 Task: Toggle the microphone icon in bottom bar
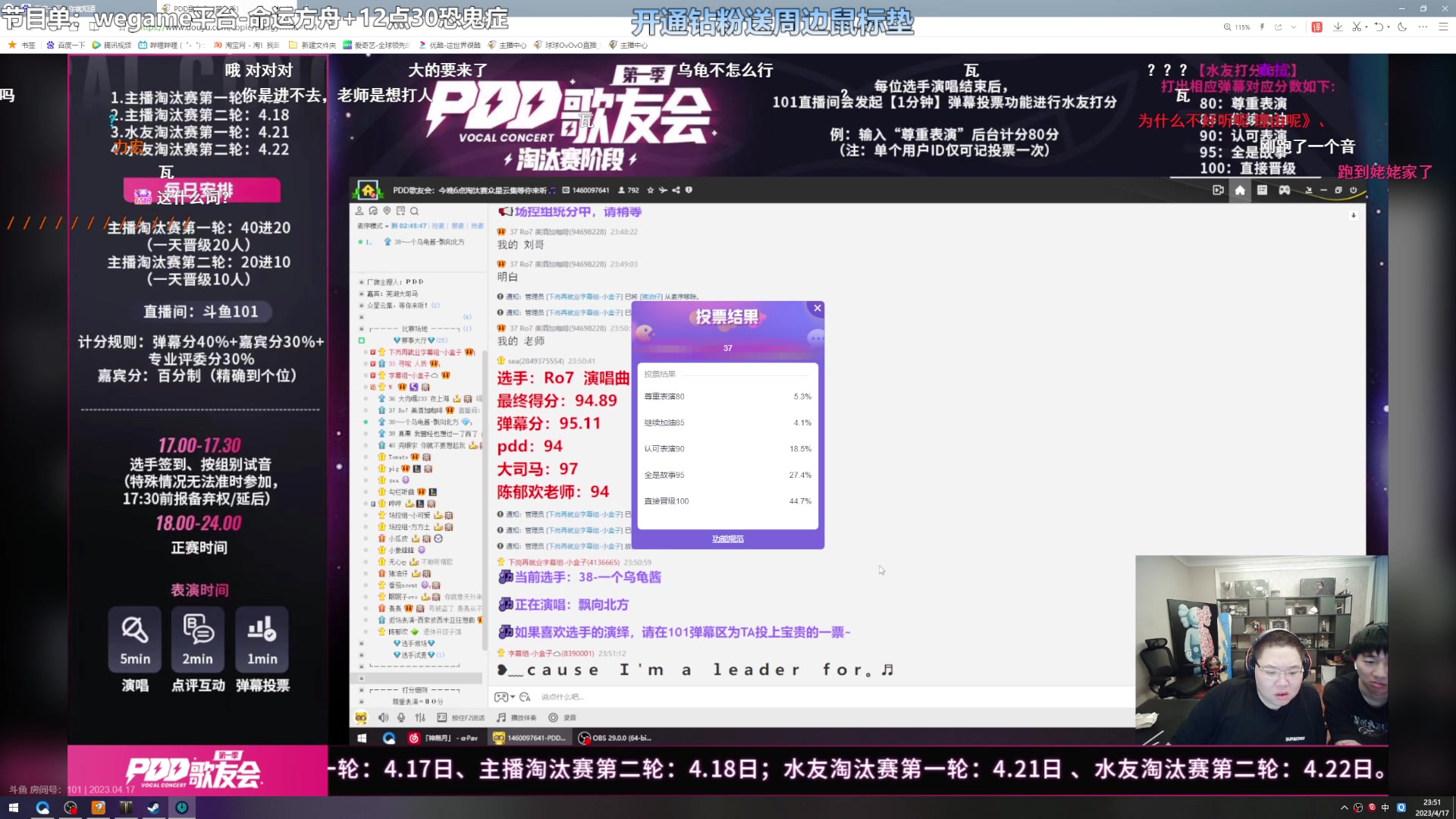click(401, 717)
